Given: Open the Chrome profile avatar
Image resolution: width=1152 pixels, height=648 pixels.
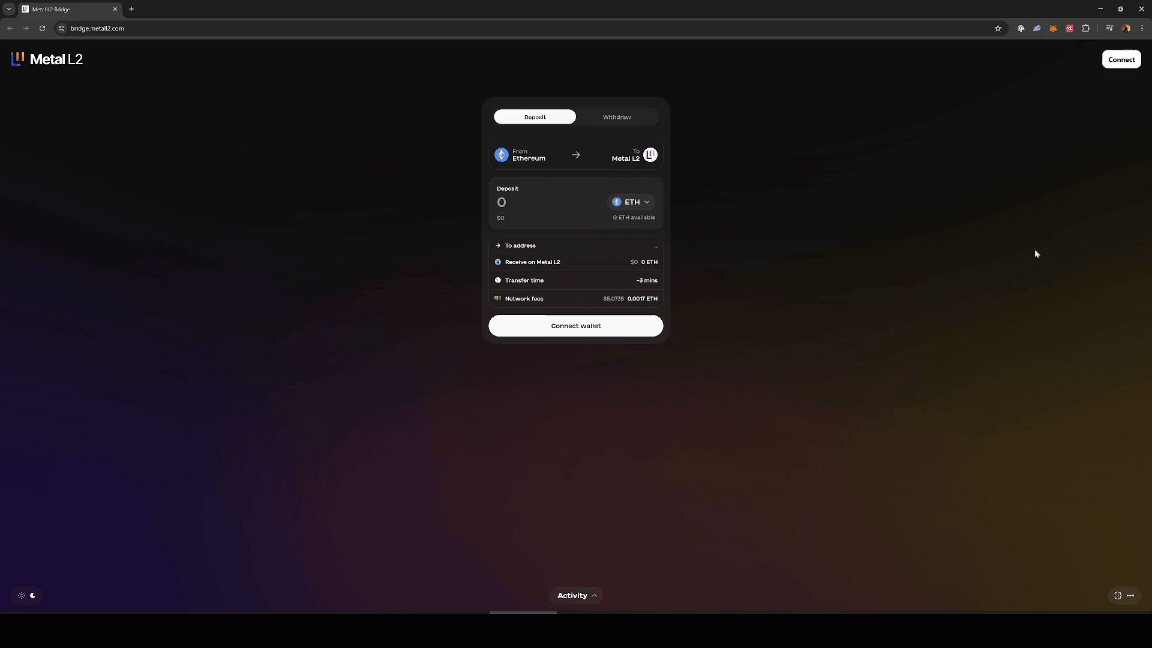Looking at the screenshot, I should point(1126,29).
